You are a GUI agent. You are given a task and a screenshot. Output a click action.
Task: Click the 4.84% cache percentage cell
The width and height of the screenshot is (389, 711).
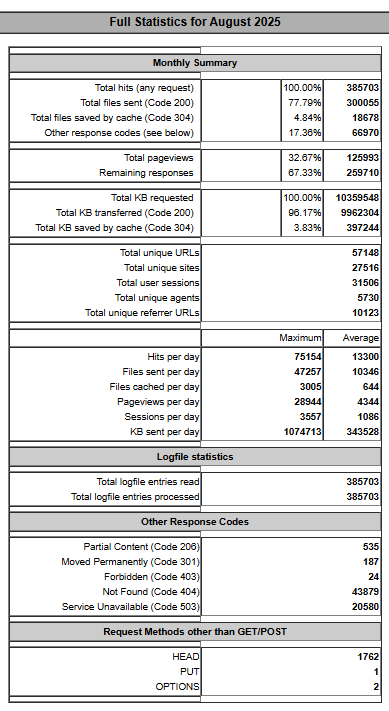click(307, 117)
